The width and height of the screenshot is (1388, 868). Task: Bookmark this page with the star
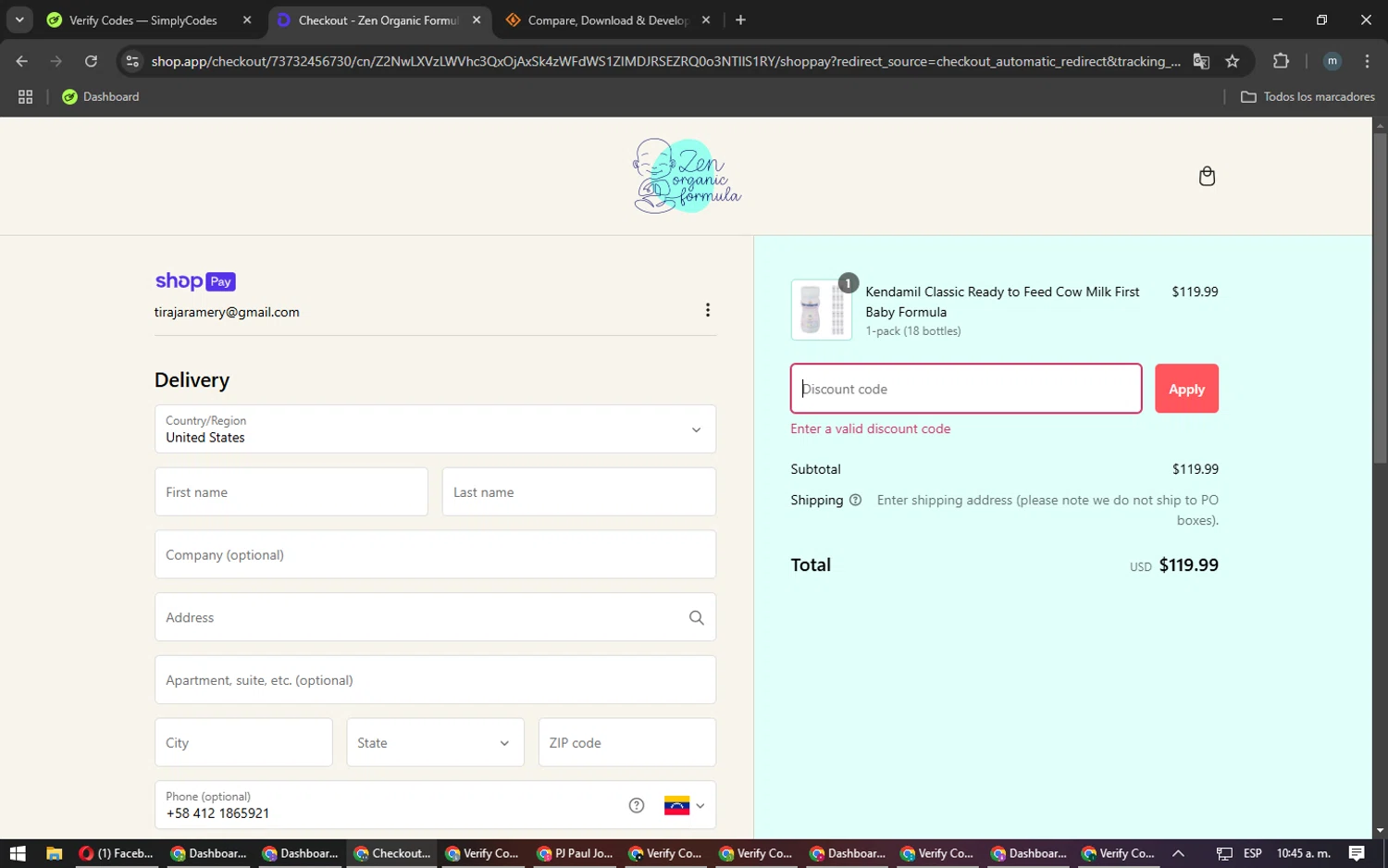1232,61
